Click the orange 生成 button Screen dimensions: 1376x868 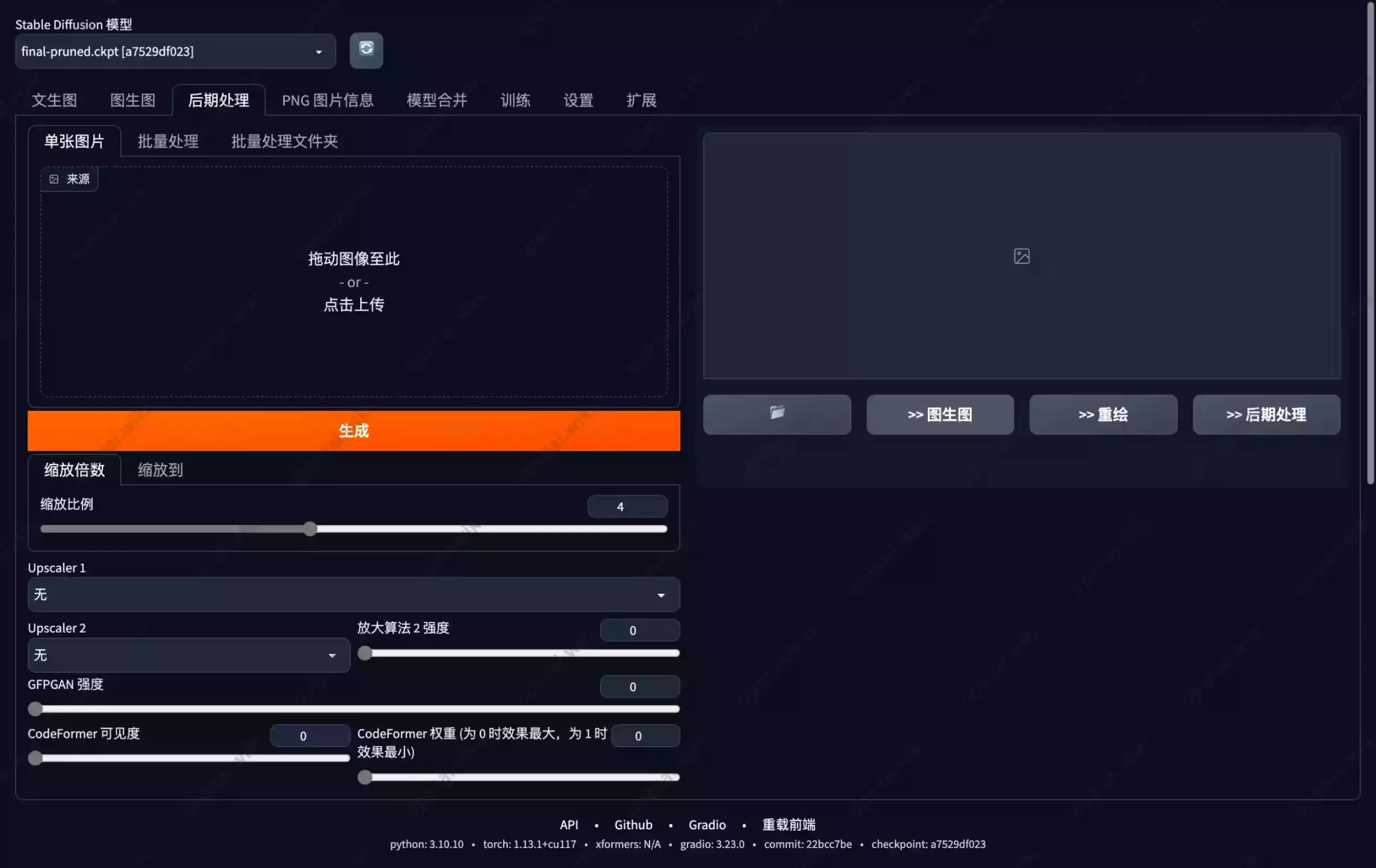point(354,431)
